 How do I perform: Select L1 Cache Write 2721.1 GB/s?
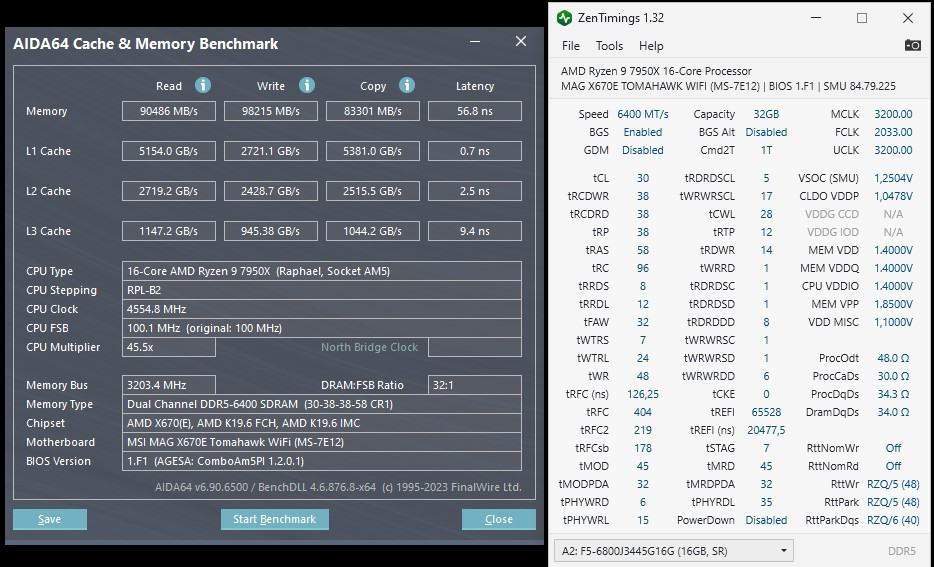click(270, 151)
